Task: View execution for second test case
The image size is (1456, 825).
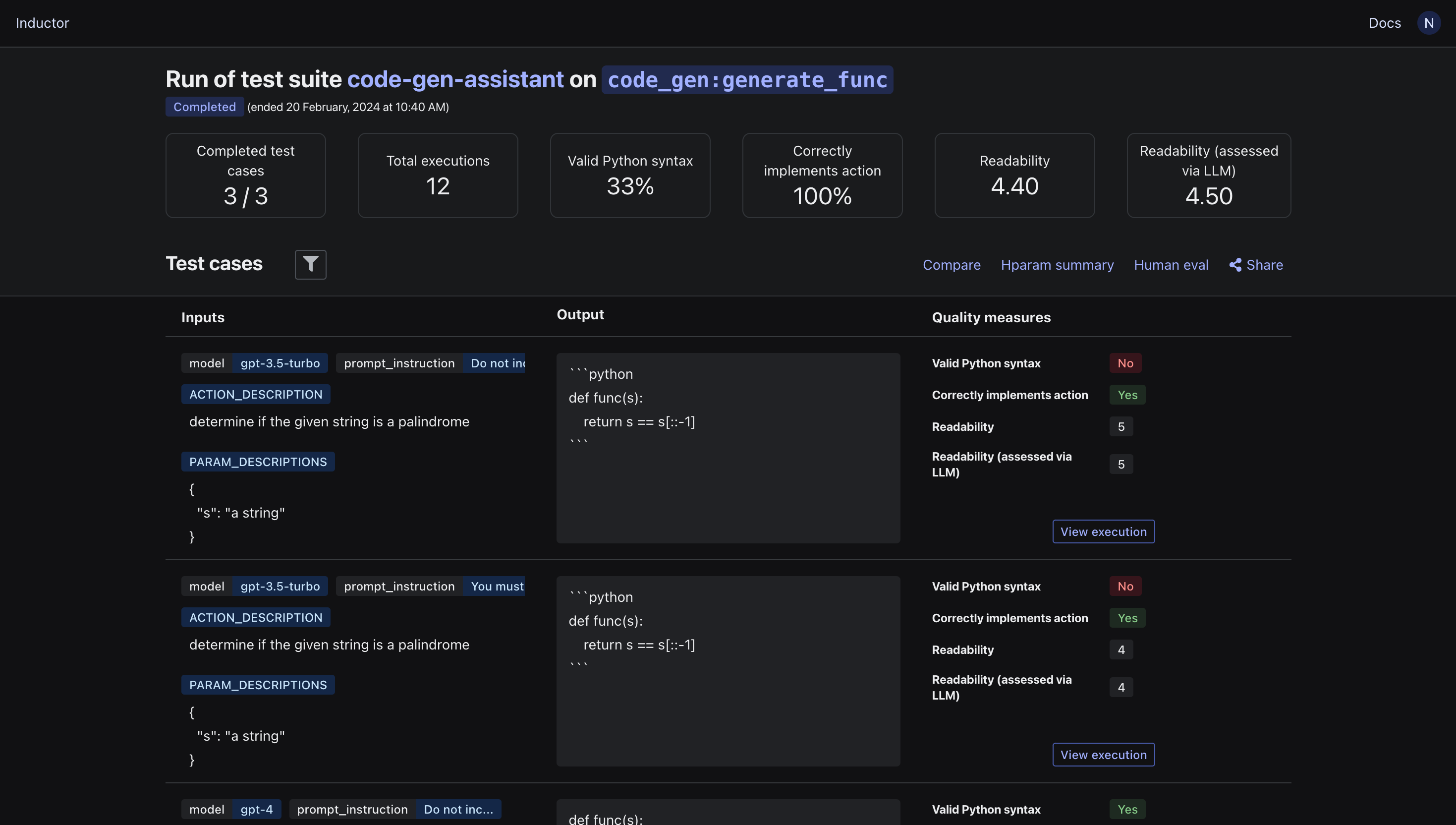Action: coord(1103,755)
